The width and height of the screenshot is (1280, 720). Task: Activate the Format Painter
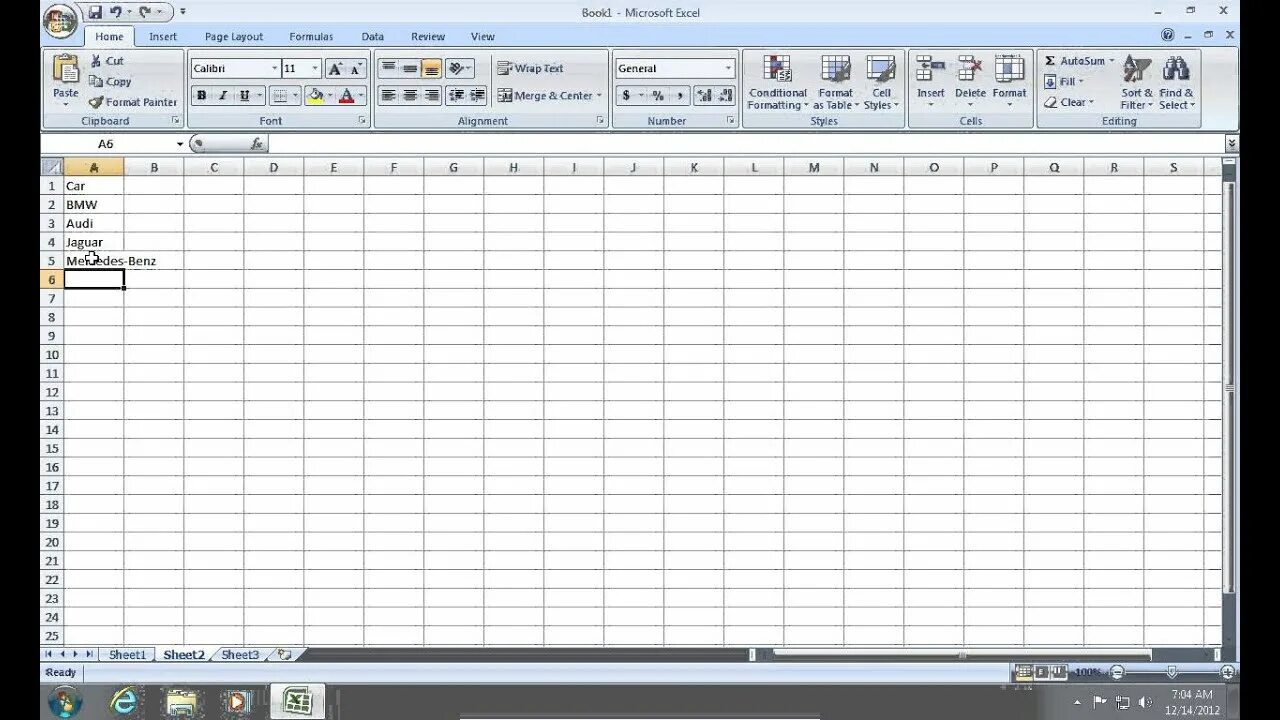pos(133,102)
